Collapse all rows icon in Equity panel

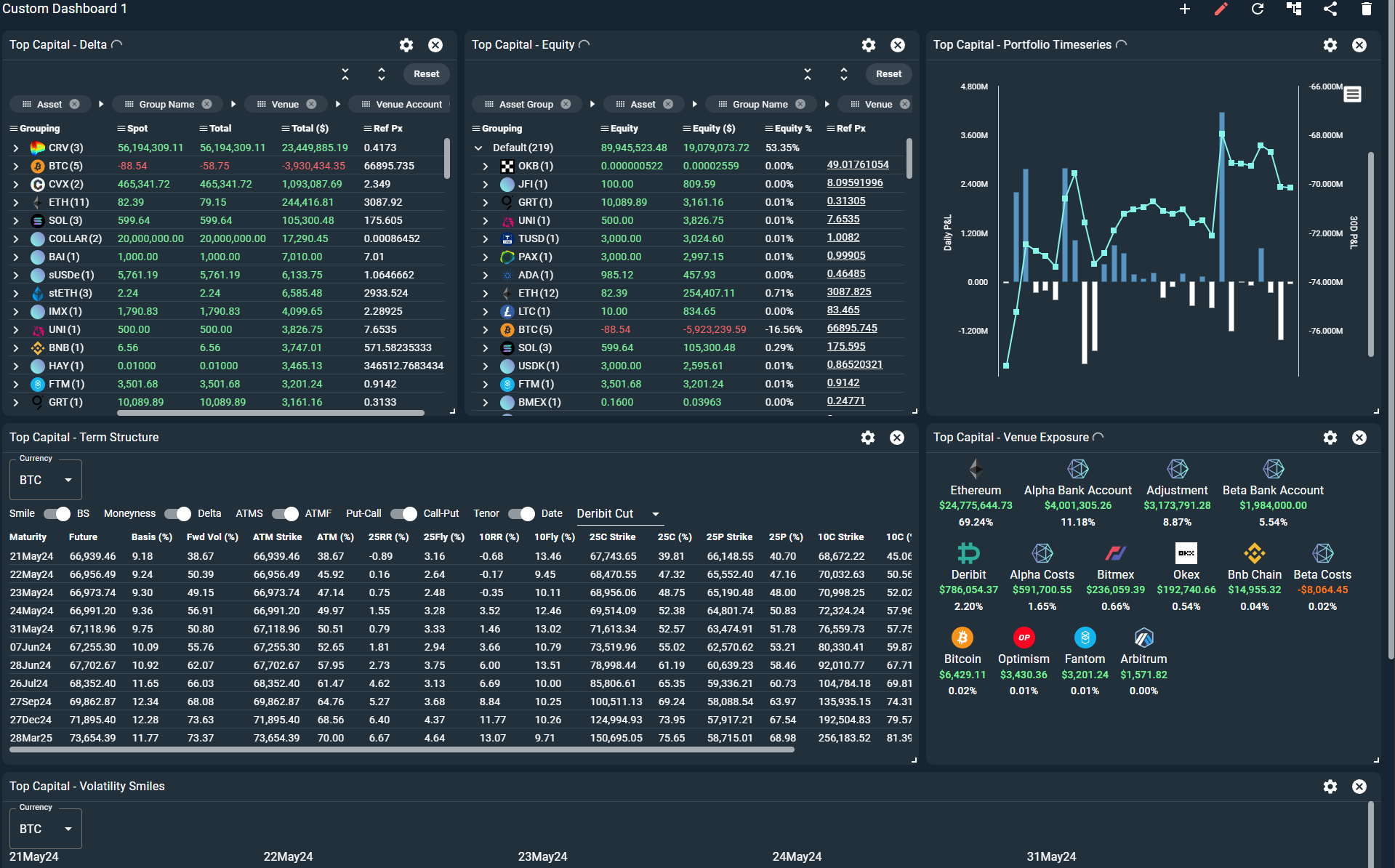[x=808, y=74]
